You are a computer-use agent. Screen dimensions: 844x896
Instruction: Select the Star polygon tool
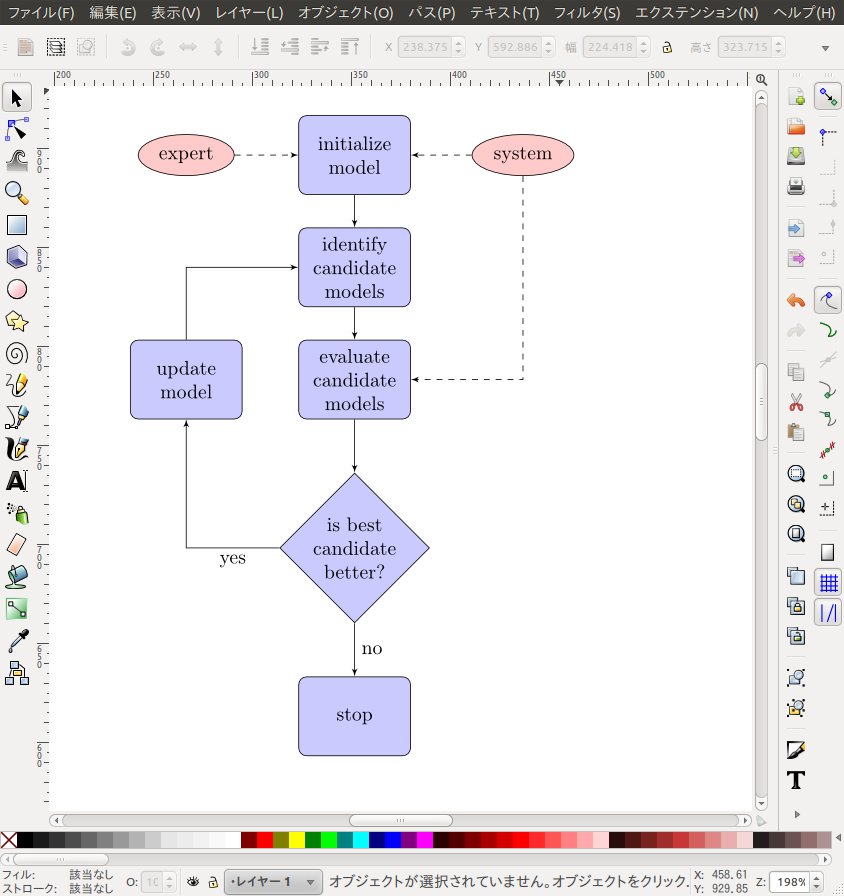(17, 321)
